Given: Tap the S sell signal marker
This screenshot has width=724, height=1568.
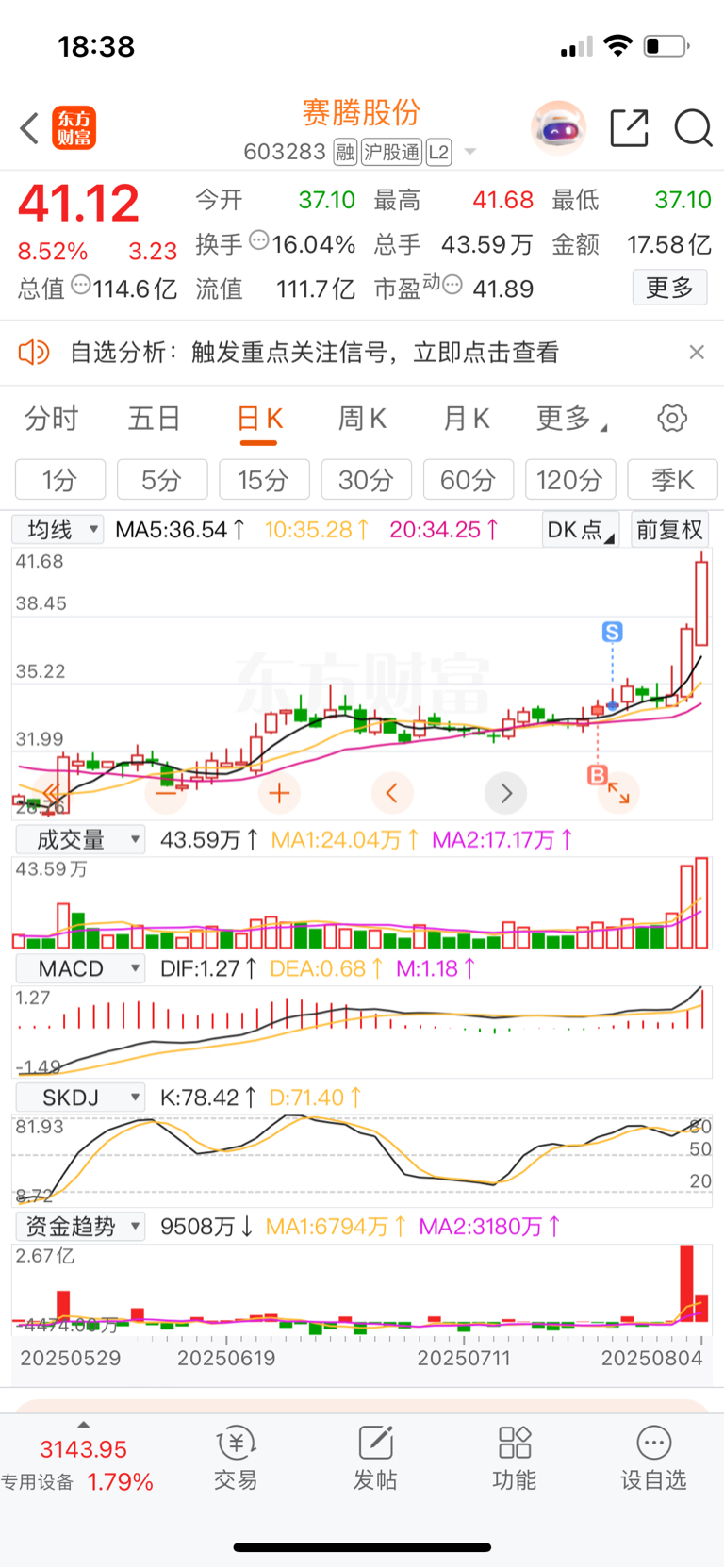Looking at the screenshot, I should (613, 632).
